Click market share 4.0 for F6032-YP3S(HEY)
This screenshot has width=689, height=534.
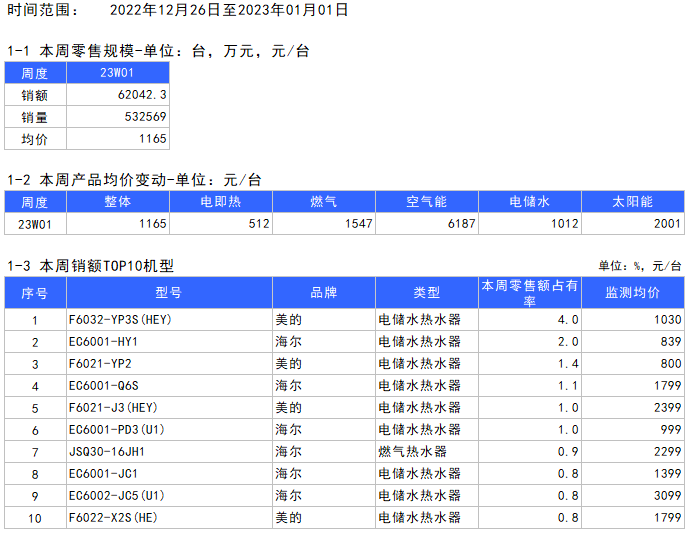point(568,320)
